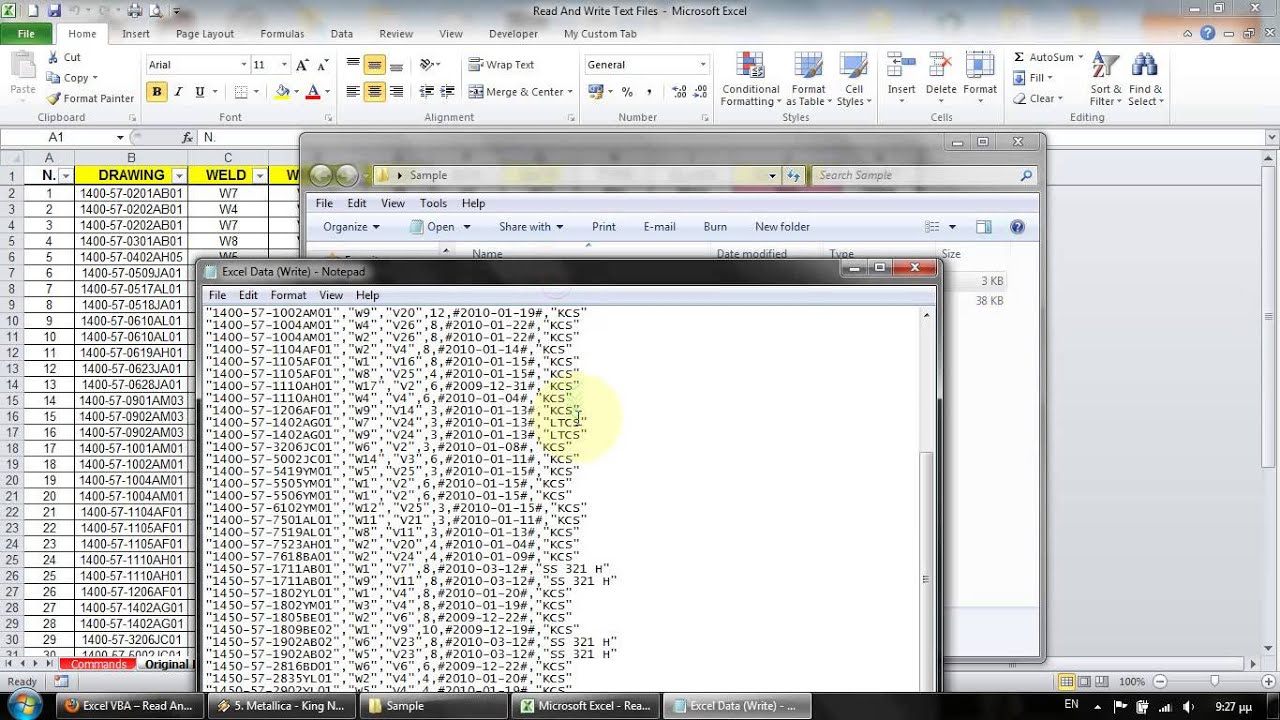Open Conditional Formatting
The width and height of the screenshot is (1280, 720).
(750, 79)
